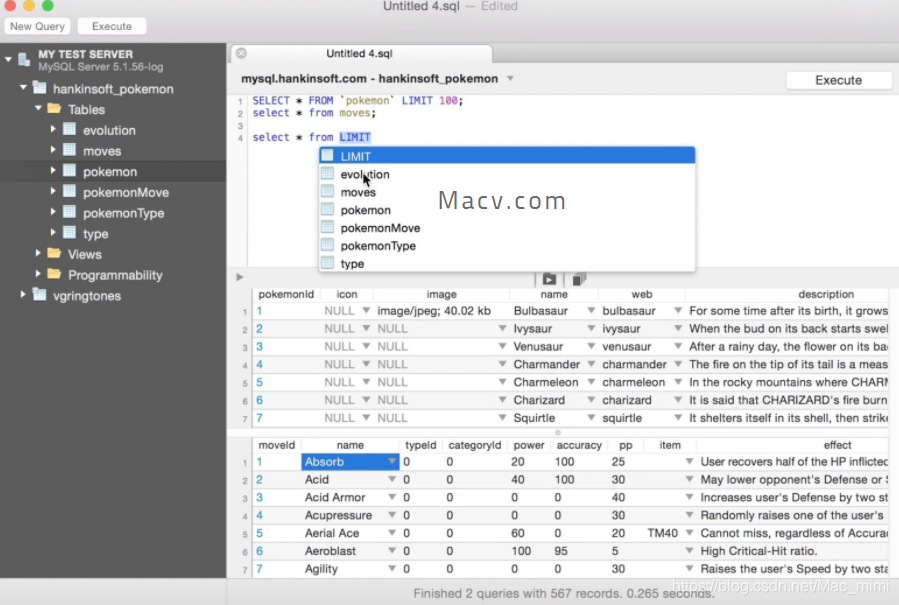Image resolution: width=899 pixels, height=605 pixels.
Task: Select the pokemonType table in sidebar
Action: point(123,213)
